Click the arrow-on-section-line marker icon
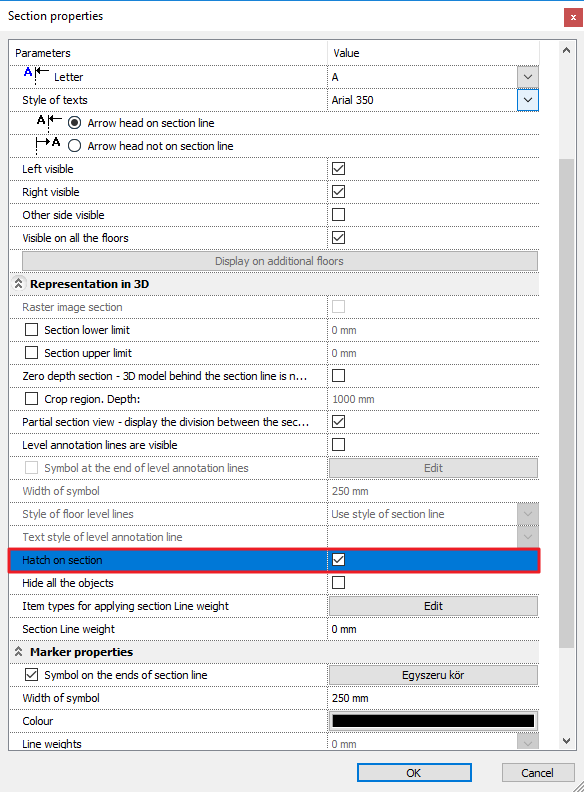The width and height of the screenshot is (584, 792). [49, 122]
